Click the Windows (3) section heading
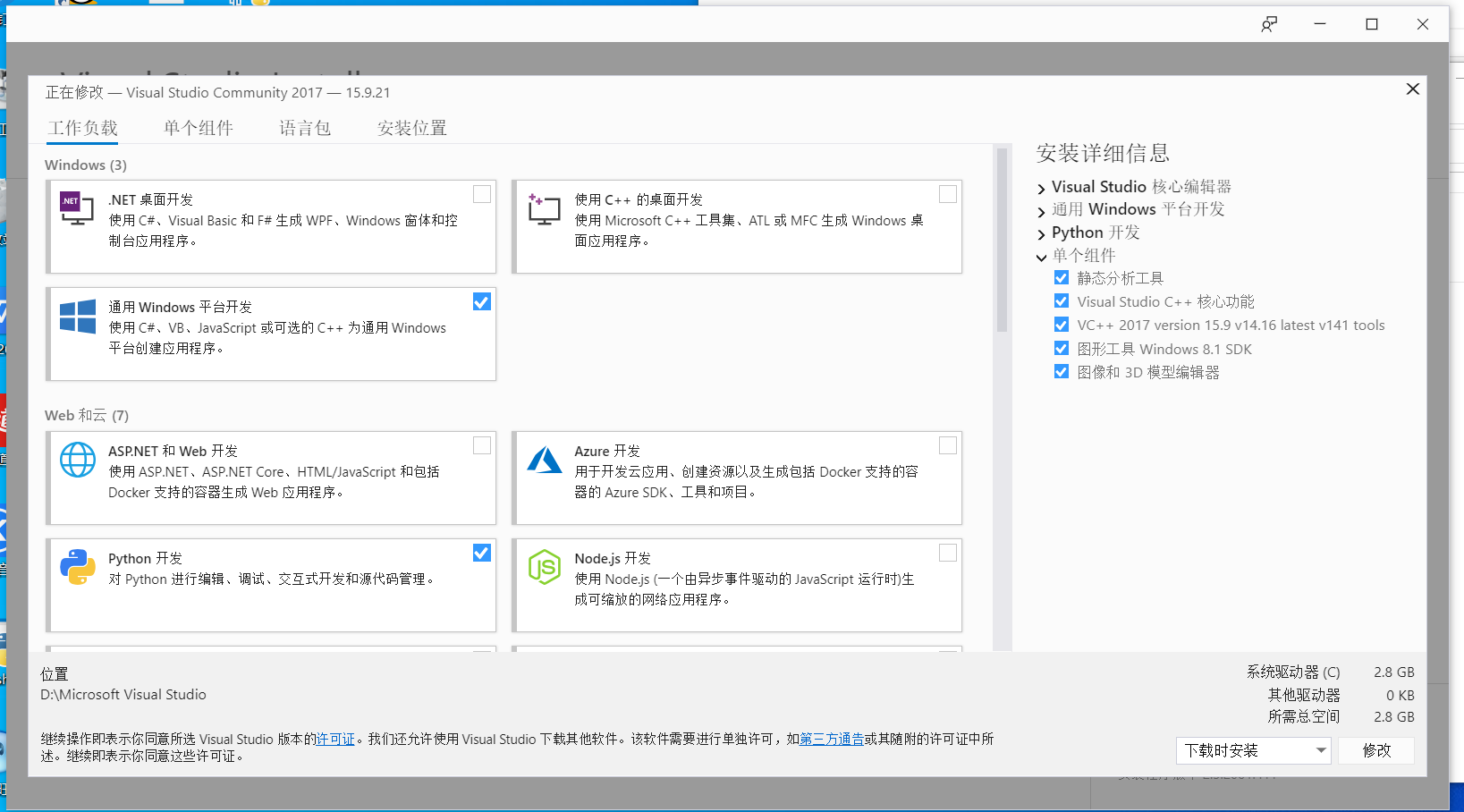Viewport: 1464px width, 812px height. click(86, 165)
